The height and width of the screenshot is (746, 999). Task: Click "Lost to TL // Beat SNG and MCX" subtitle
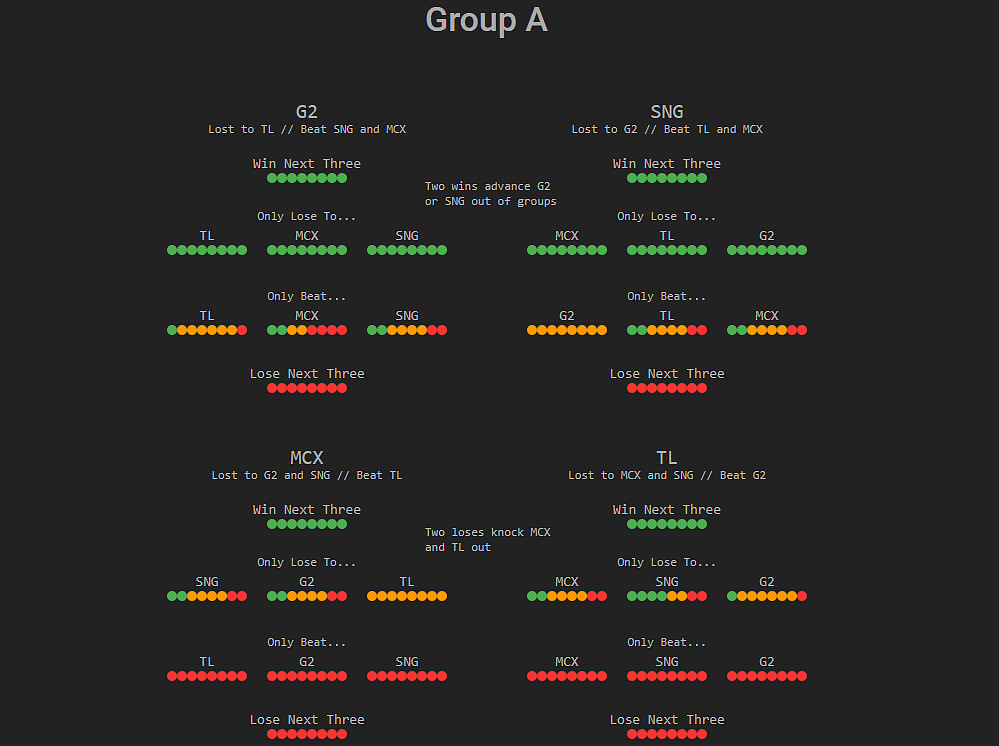click(x=307, y=129)
